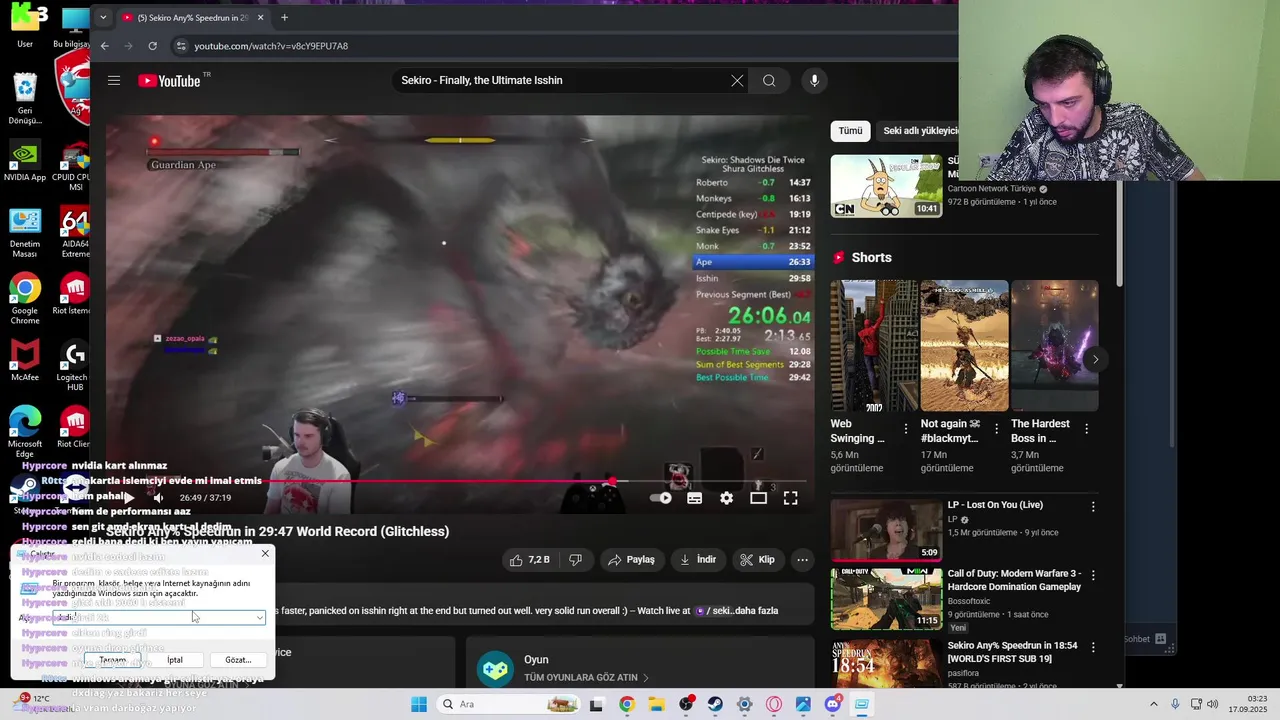Seek on the red video progress bar
Screen dimensions: 1280x720
pyautogui.click(x=460, y=481)
